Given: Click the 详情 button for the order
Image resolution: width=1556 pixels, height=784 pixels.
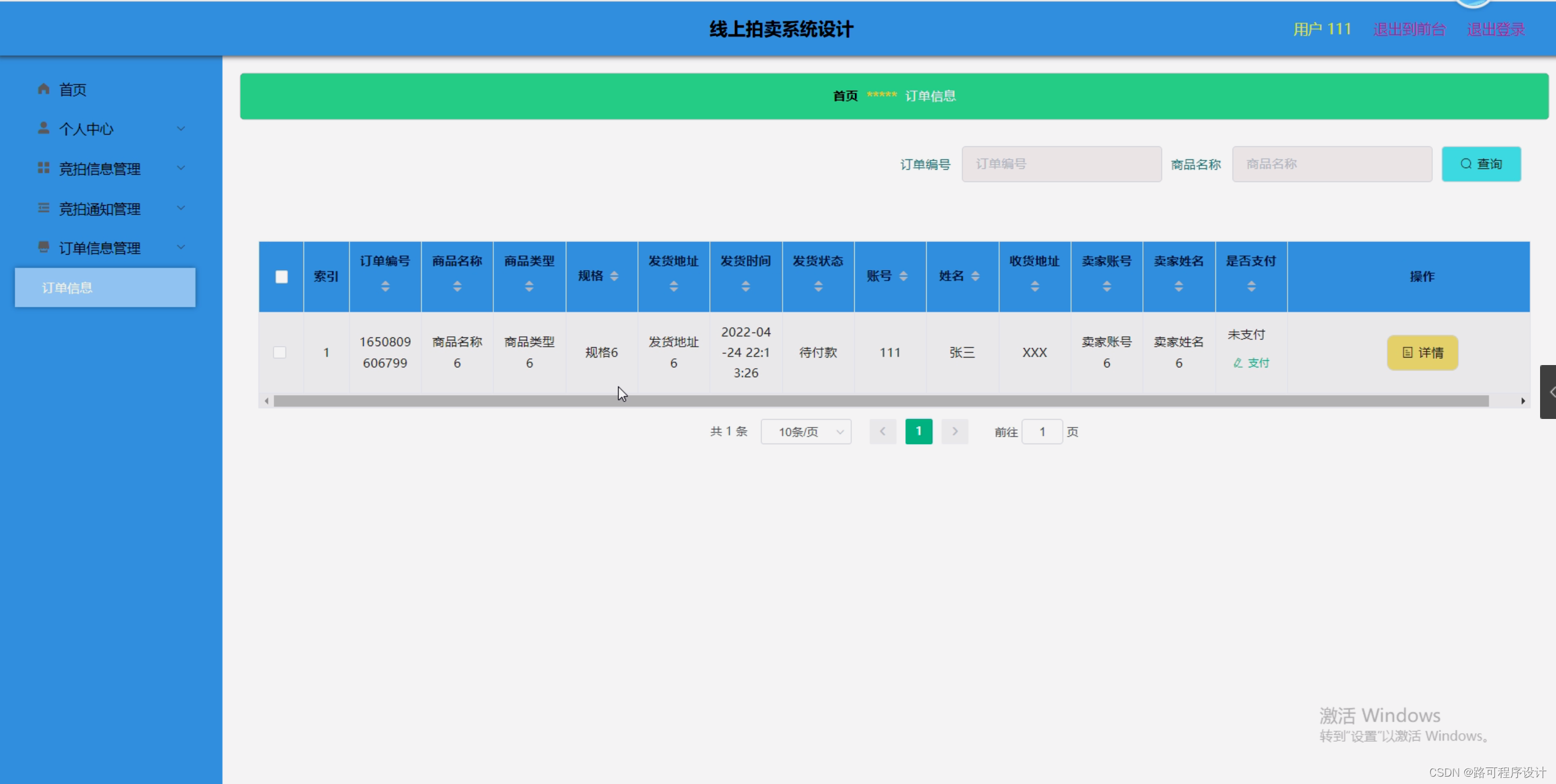Looking at the screenshot, I should point(1422,352).
